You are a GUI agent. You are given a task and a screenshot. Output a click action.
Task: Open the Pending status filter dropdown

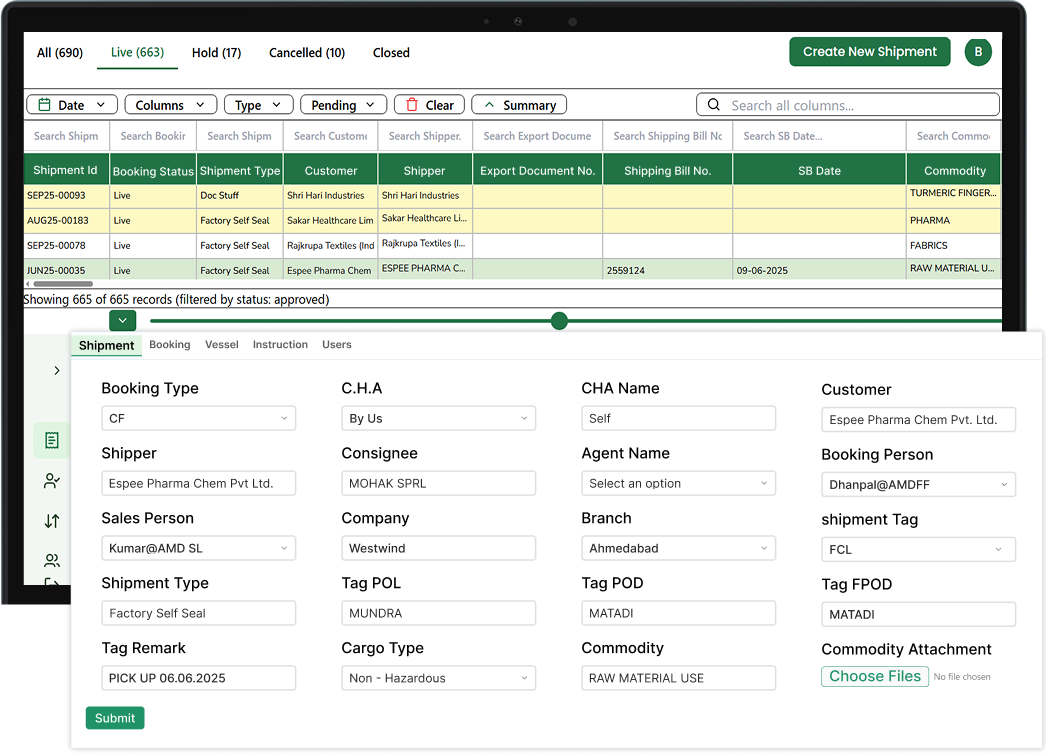pyautogui.click(x=343, y=104)
